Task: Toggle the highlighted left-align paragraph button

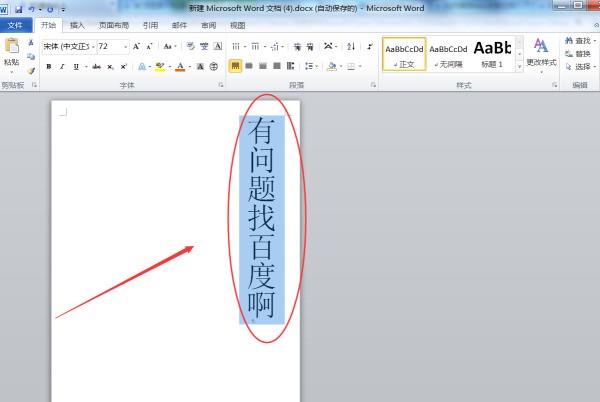Action: click(235, 66)
